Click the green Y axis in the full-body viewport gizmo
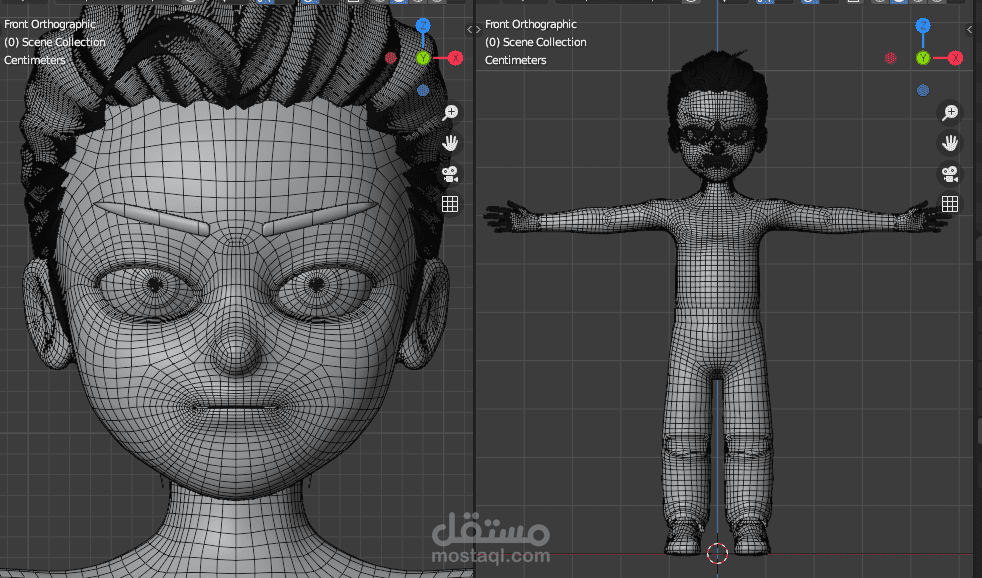The width and height of the screenshot is (982, 578). [923, 58]
